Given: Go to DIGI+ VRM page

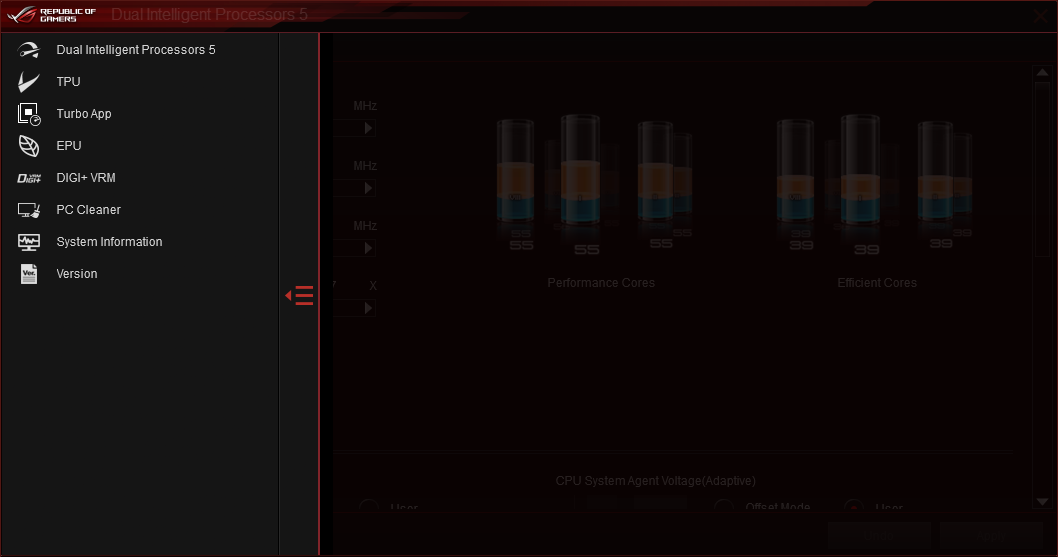Looking at the screenshot, I should pos(86,178).
